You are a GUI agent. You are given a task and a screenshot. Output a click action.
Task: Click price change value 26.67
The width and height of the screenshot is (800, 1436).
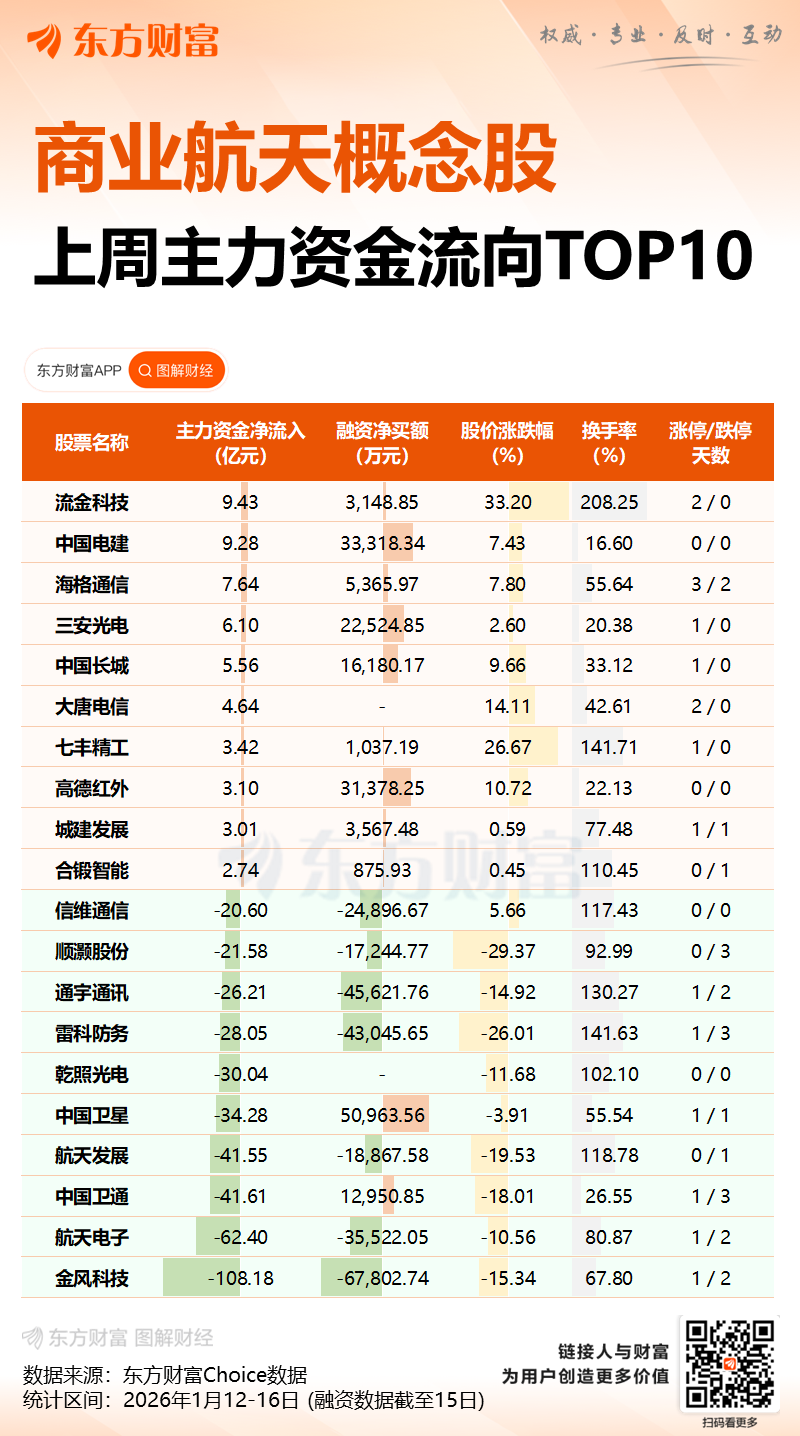tap(508, 747)
